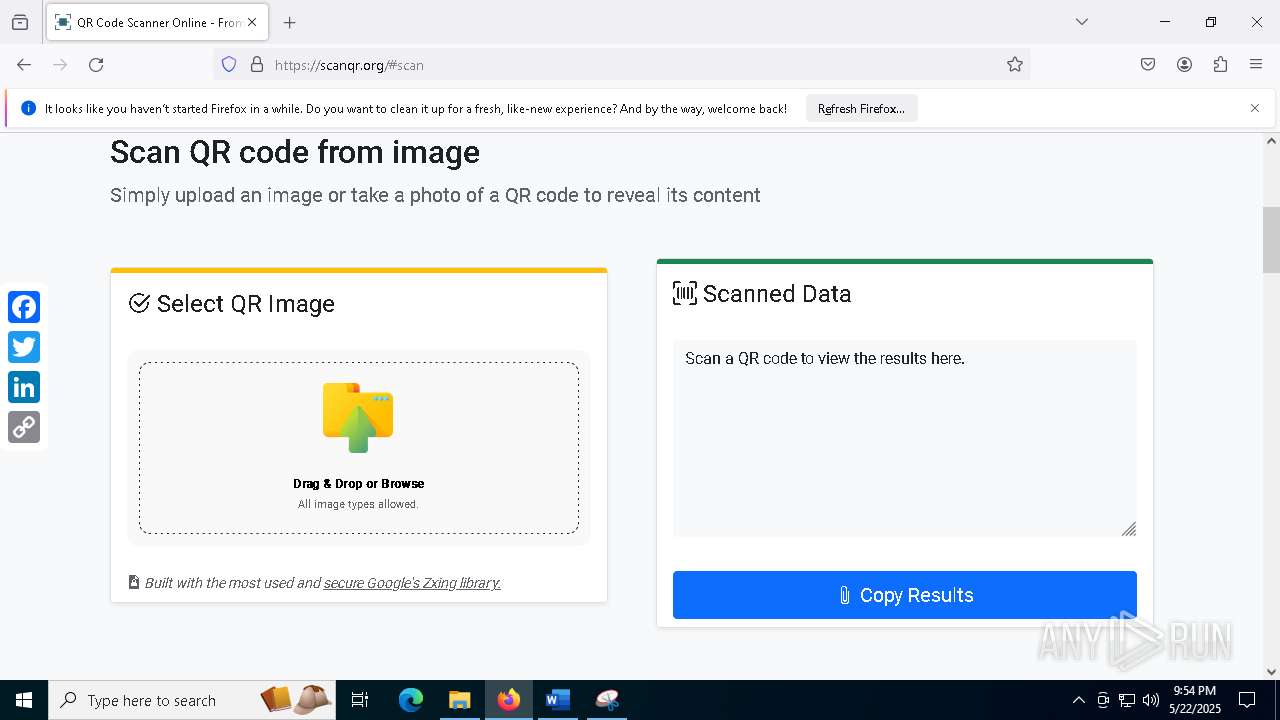This screenshot has width=1280, height=720.
Task: Click the Refresh Firefox button
Action: coord(861,109)
